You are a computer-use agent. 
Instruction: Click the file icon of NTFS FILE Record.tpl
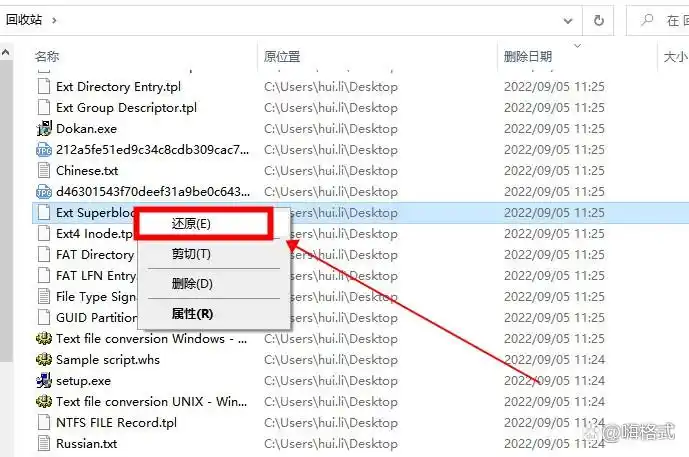[x=44, y=423]
